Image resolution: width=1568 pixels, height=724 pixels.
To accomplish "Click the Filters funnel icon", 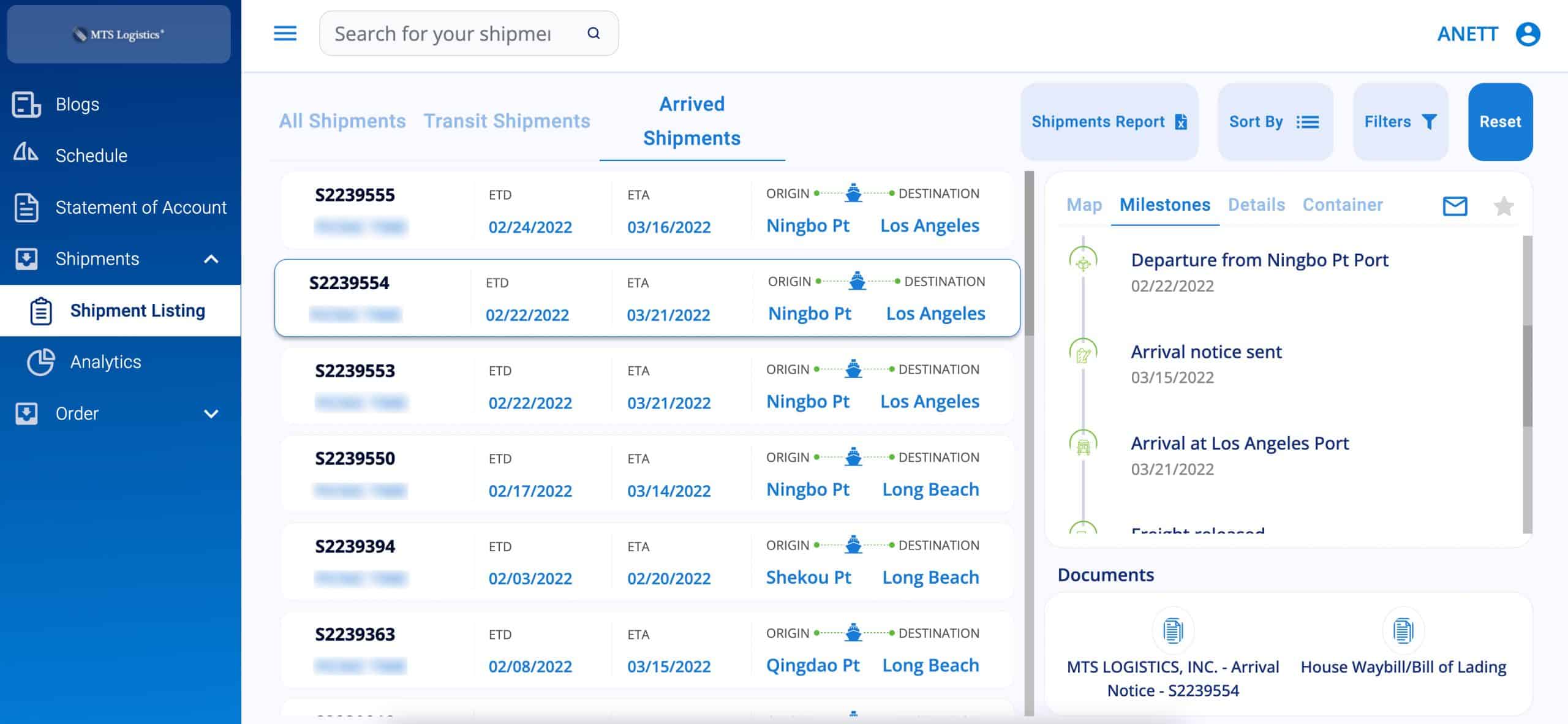I will 1429,122.
